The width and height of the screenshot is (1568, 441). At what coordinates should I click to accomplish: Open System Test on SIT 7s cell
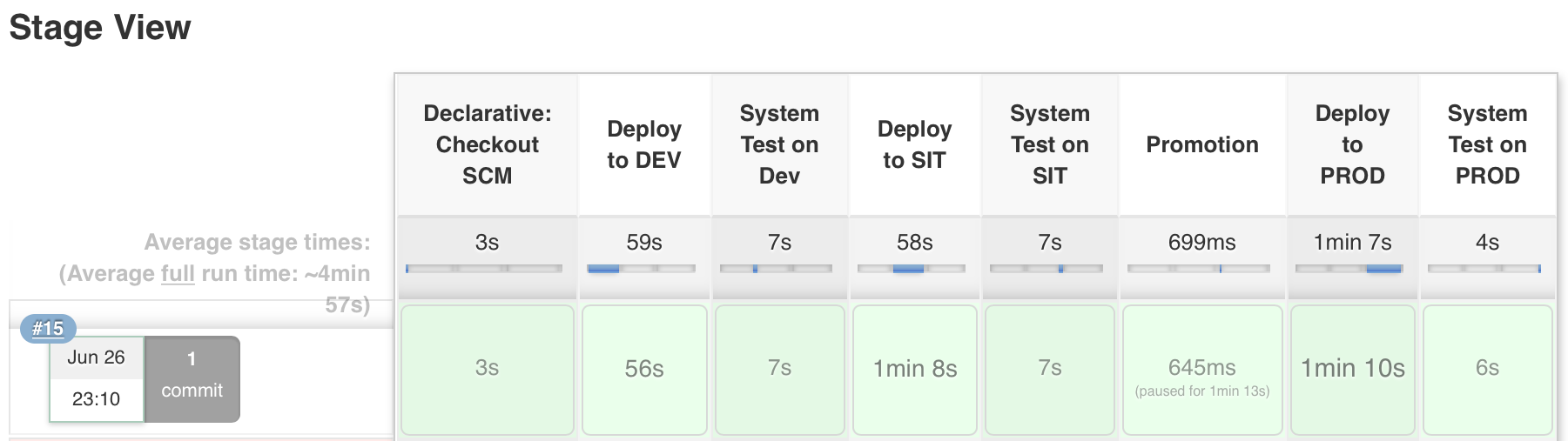tap(1050, 369)
